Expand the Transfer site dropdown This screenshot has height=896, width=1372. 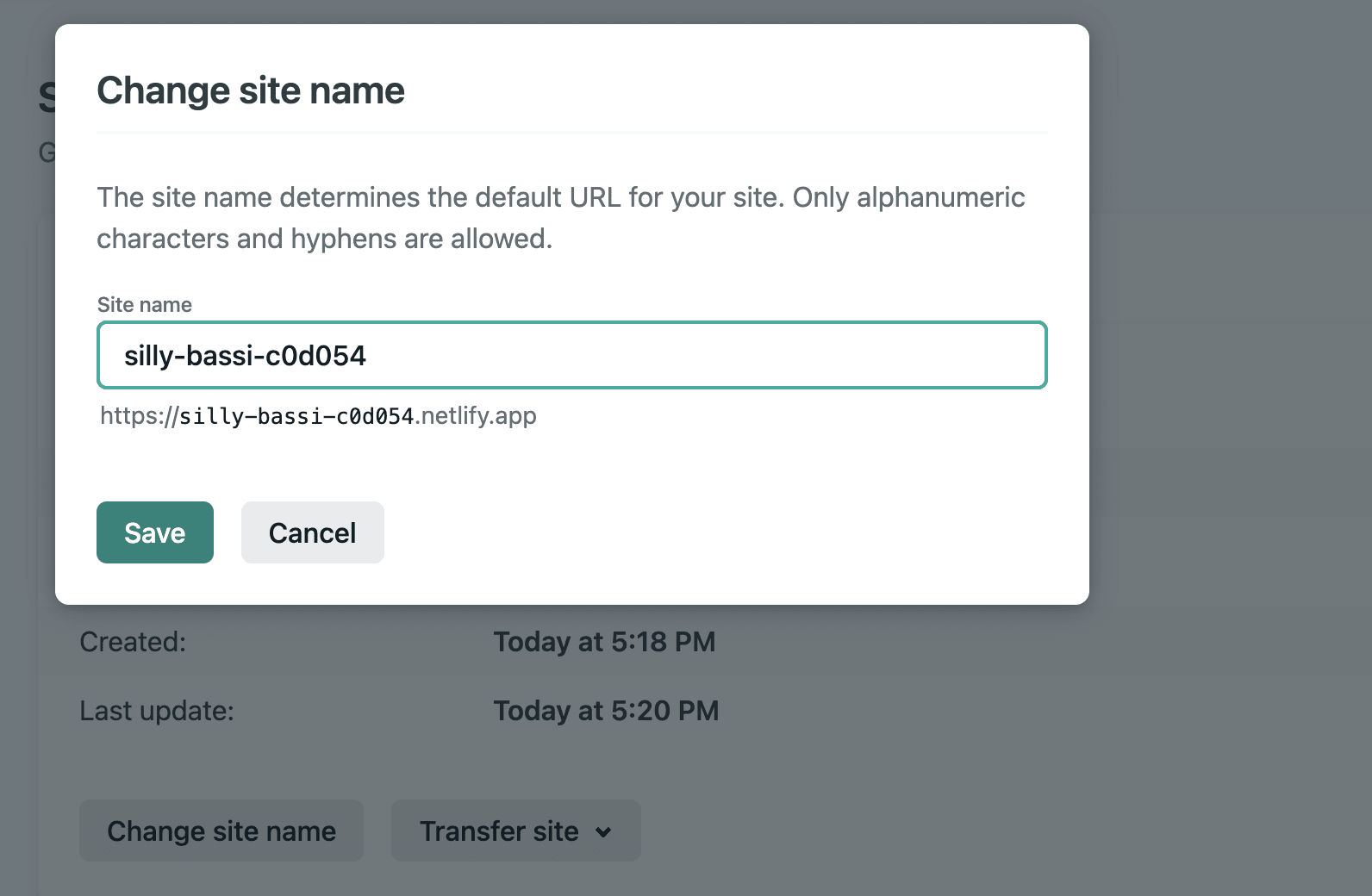[516, 831]
